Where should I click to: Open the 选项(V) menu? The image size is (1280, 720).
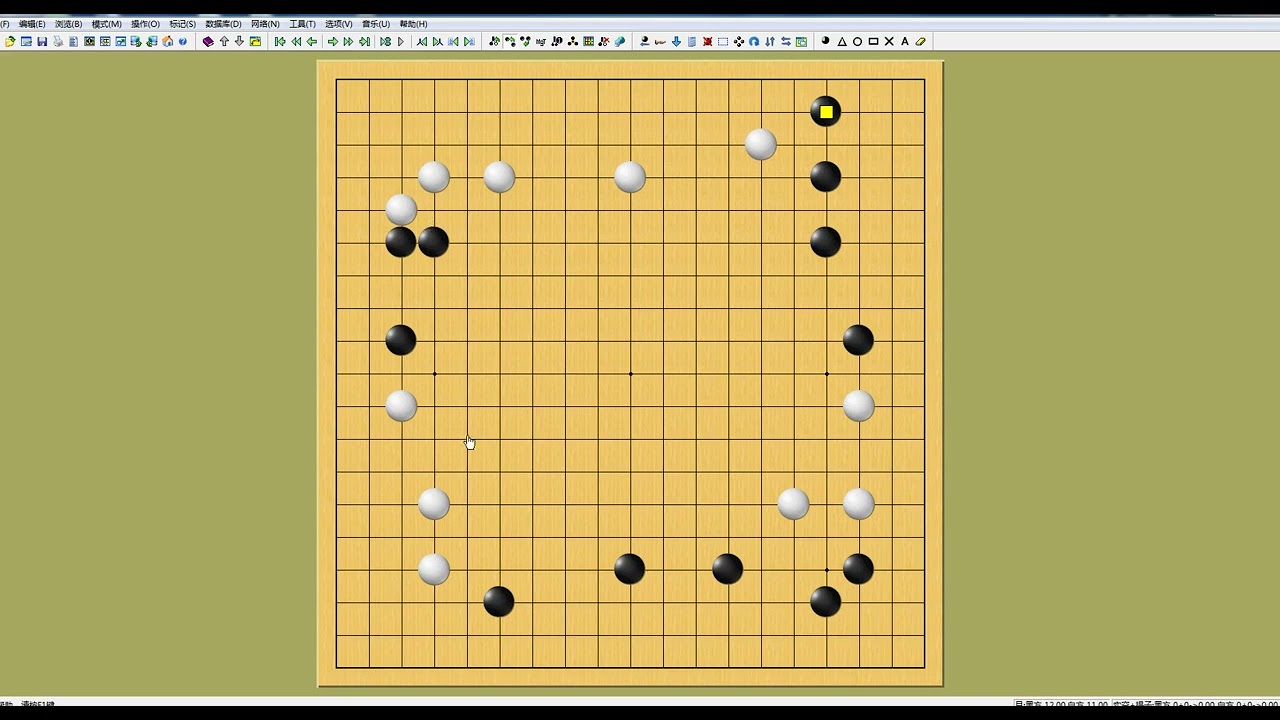[x=339, y=24]
